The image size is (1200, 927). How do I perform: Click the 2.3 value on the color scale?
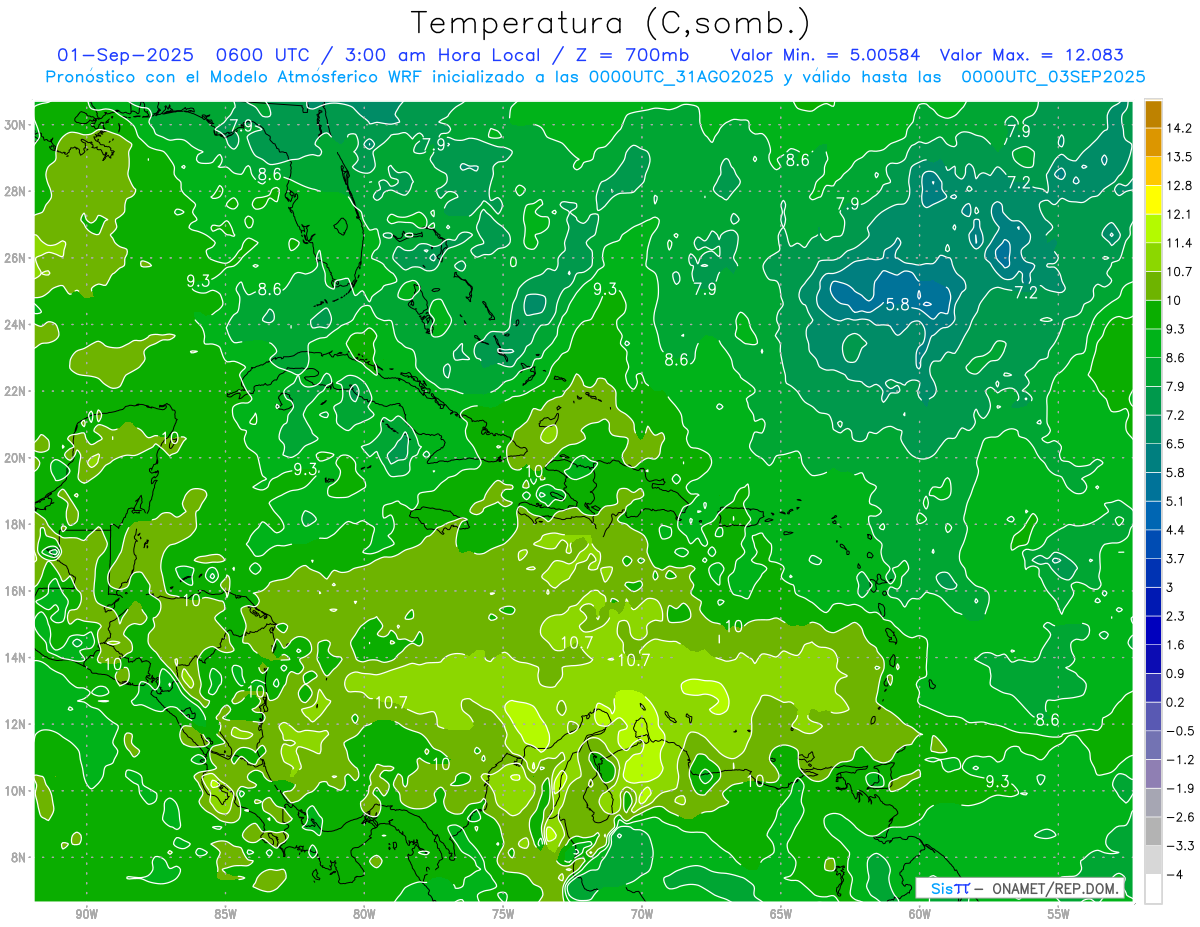point(1175,616)
